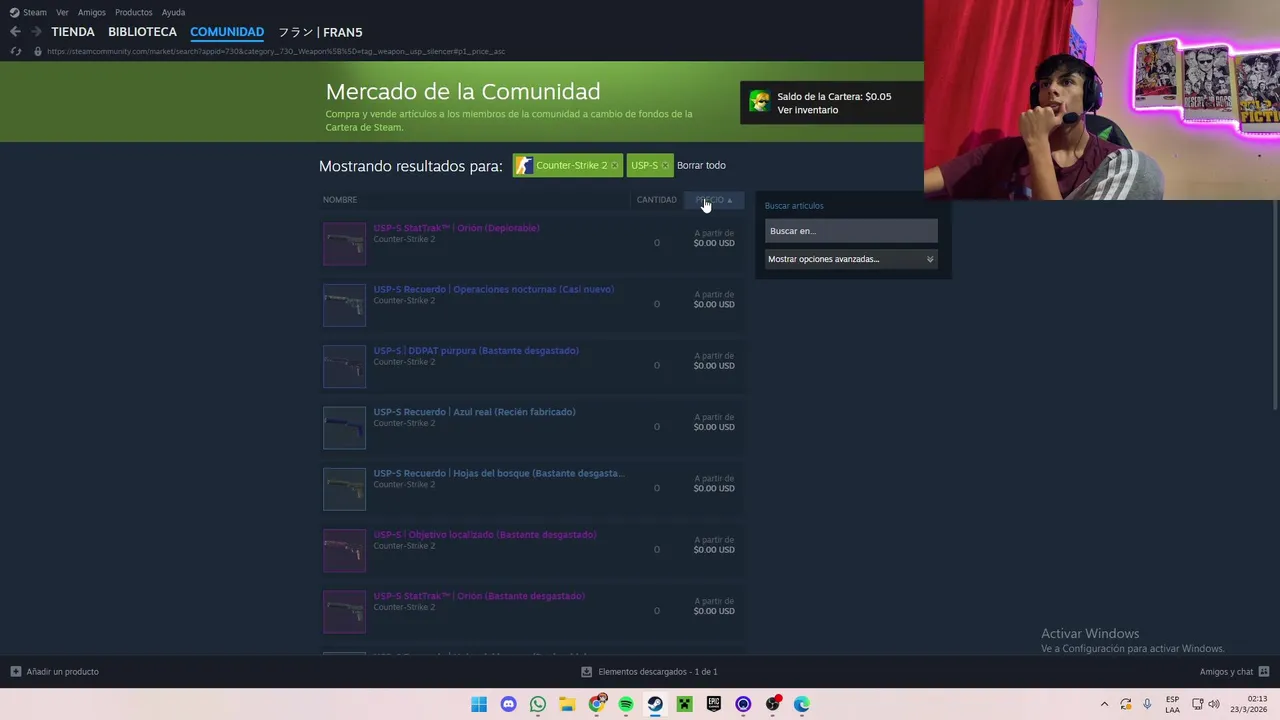1280x720 pixels.
Task: Remove the USP-S filter tag
Action: point(665,165)
